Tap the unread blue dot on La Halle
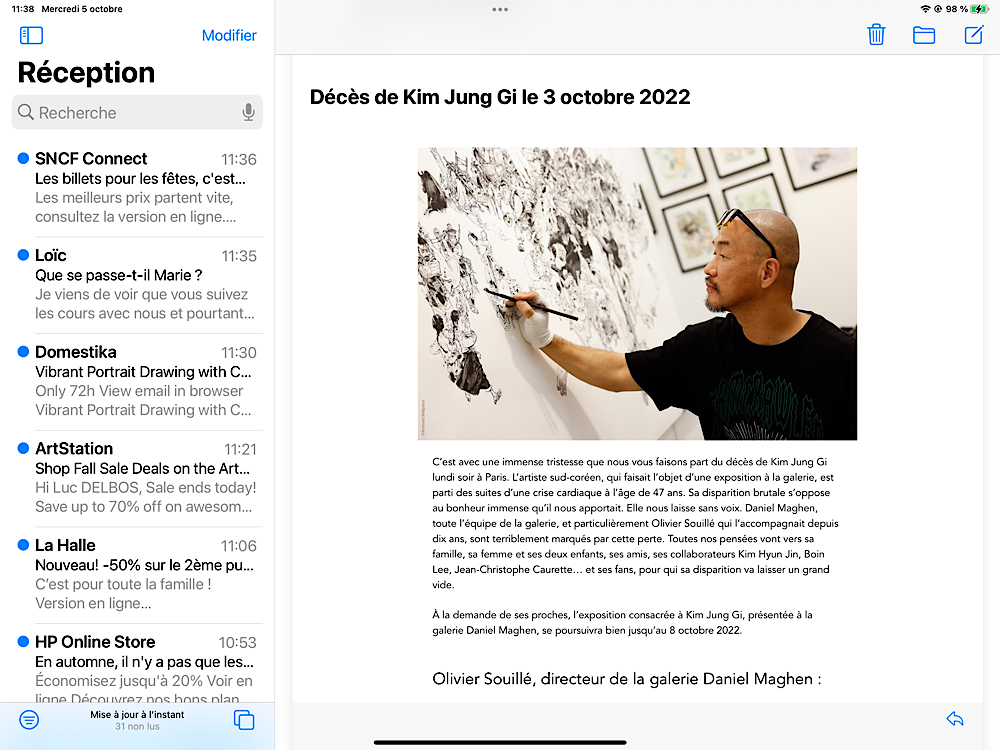This screenshot has width=1000, height=750. (23, 545)
